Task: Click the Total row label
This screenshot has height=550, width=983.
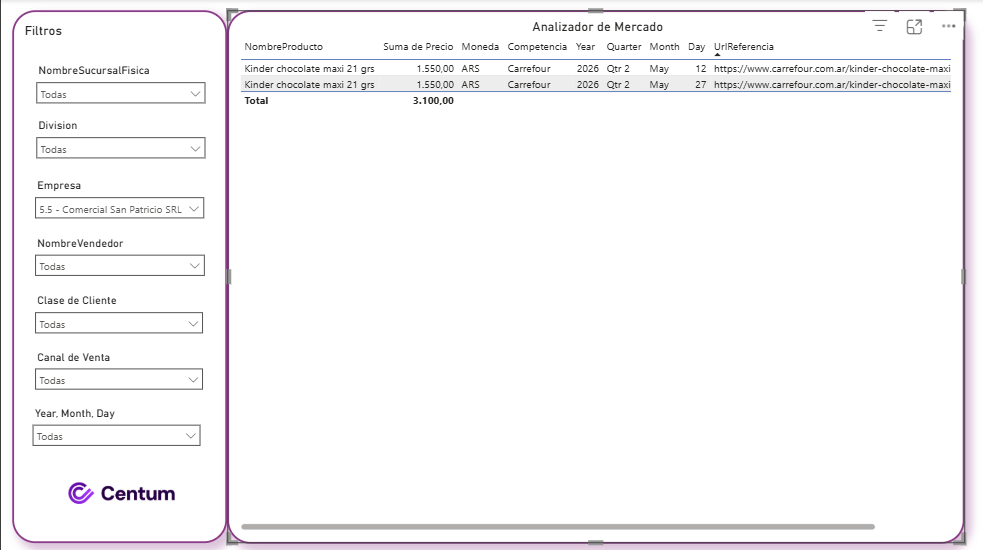Action: (x=256, y=100)
